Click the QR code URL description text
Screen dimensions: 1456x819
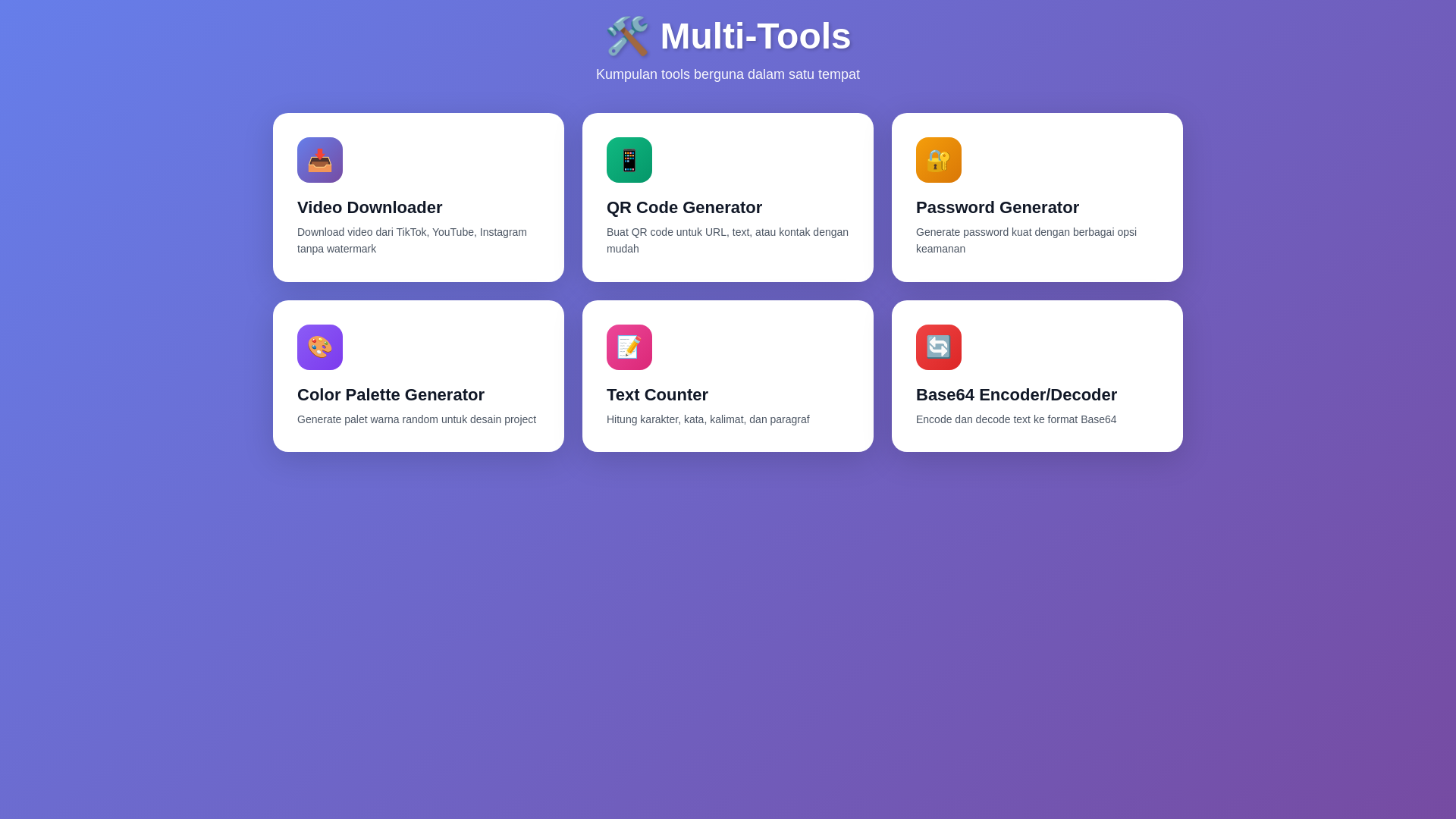tap(726, 240)
